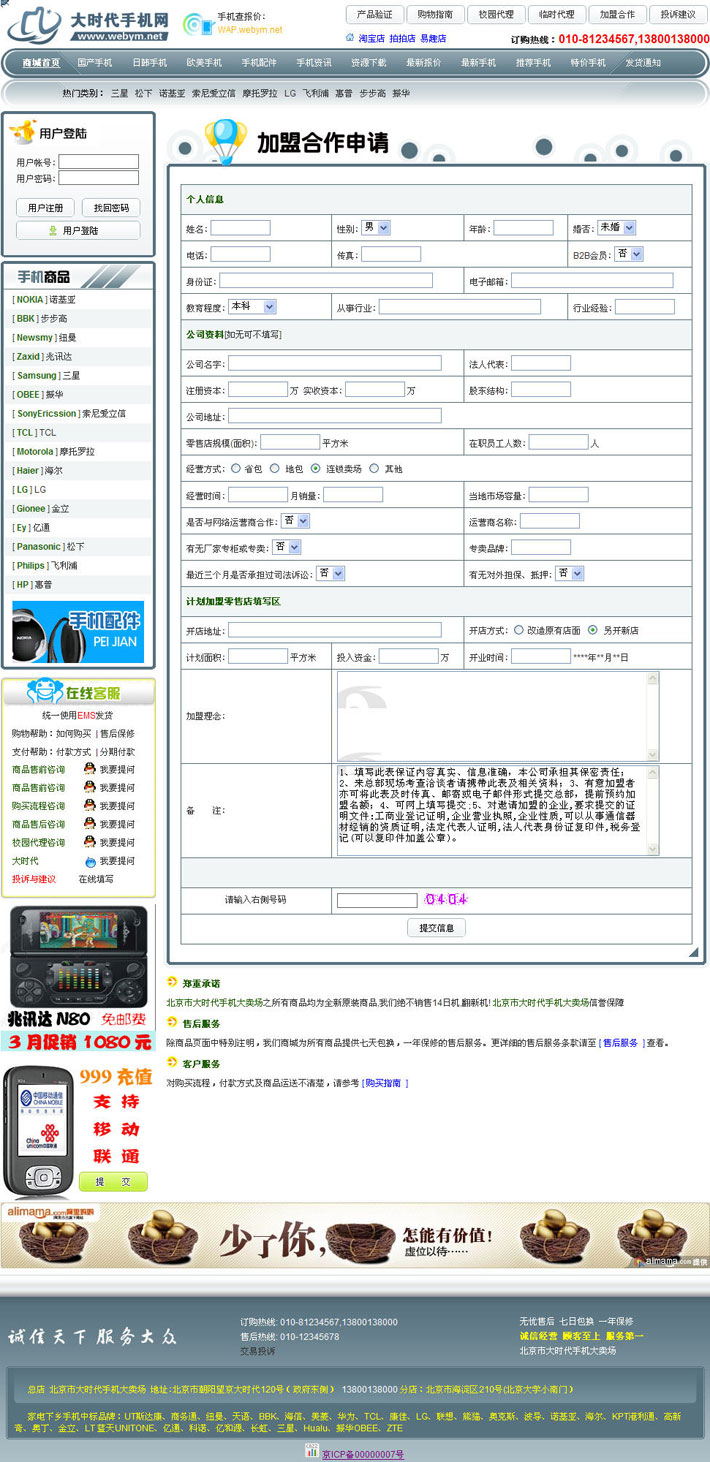Go to 手机配件 in the navigation bar

259,63
